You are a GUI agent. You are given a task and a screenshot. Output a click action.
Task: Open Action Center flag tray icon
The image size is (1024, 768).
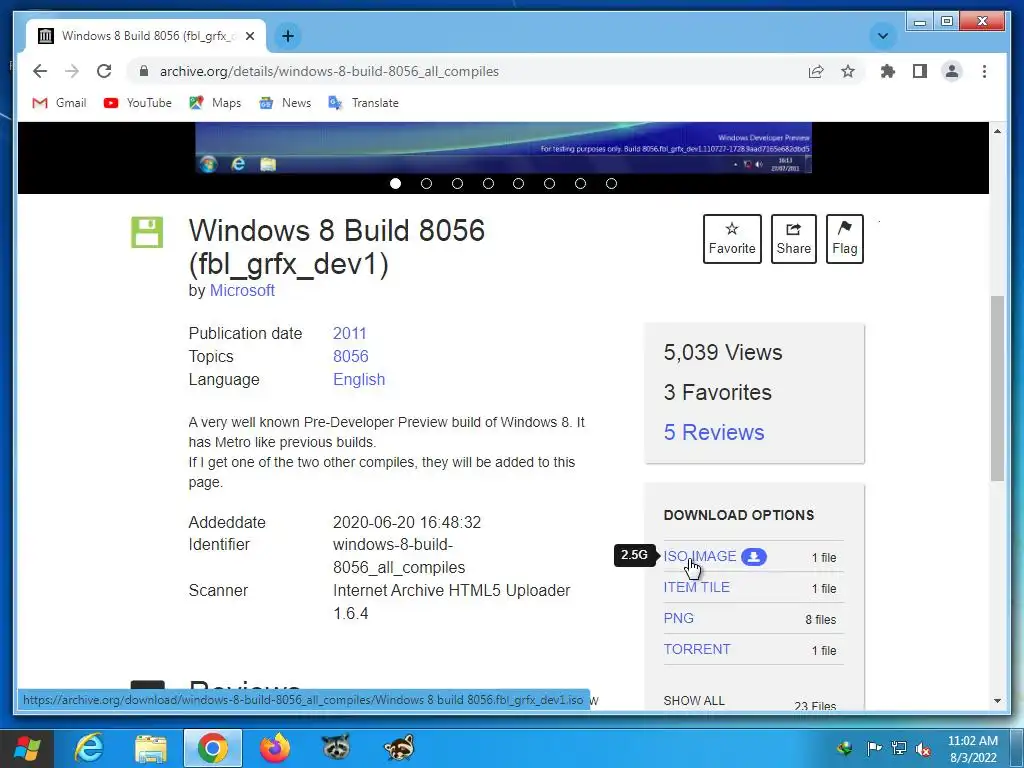[x=874, y=748]
